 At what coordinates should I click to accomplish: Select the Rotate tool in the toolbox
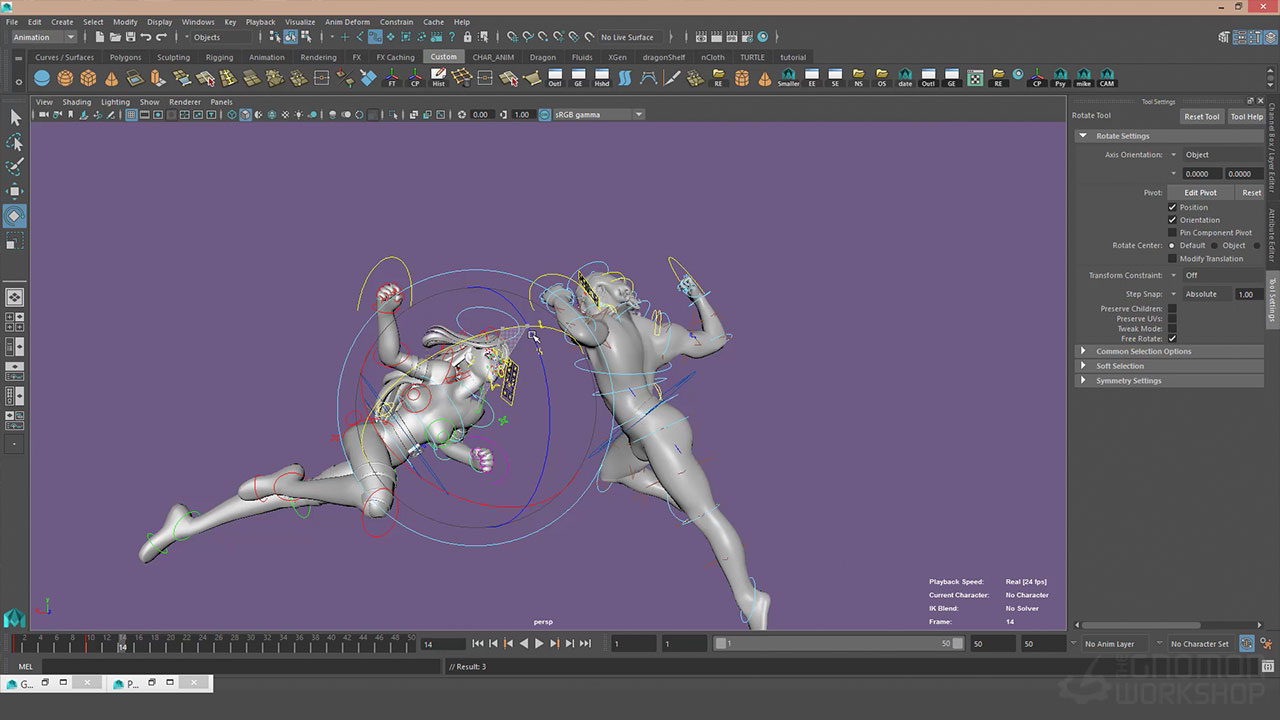[x=15, y=216]
